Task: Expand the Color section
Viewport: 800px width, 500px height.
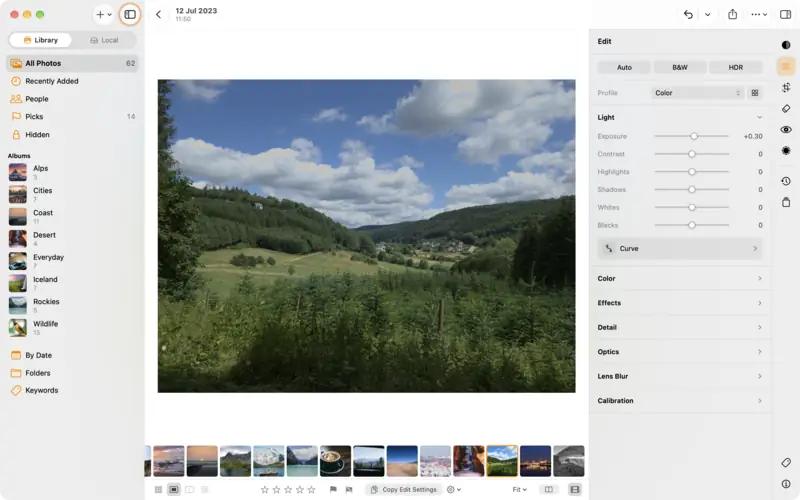Action: [x=680, y=279]
